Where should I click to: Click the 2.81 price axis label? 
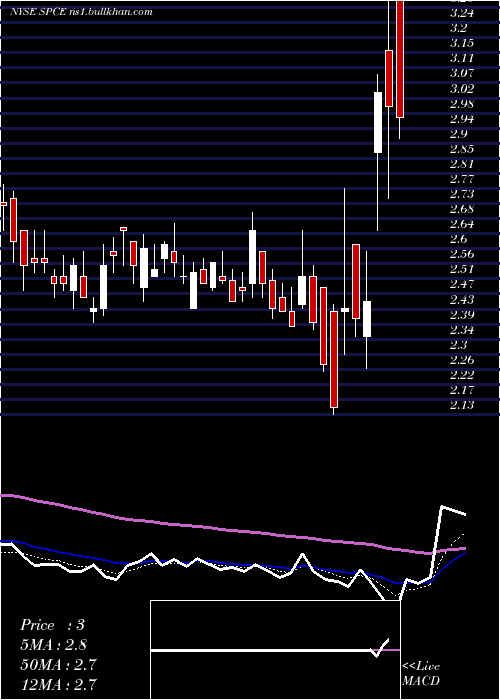(461, 164)
